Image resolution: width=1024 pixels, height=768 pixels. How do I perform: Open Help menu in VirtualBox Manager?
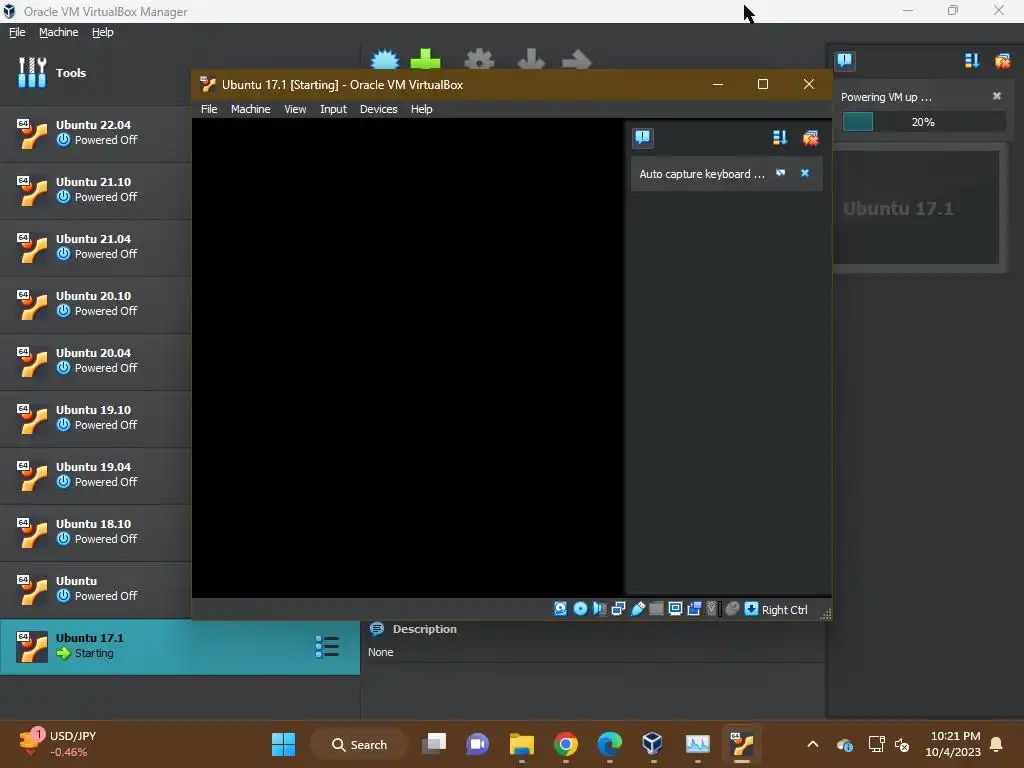pos(103,32)
